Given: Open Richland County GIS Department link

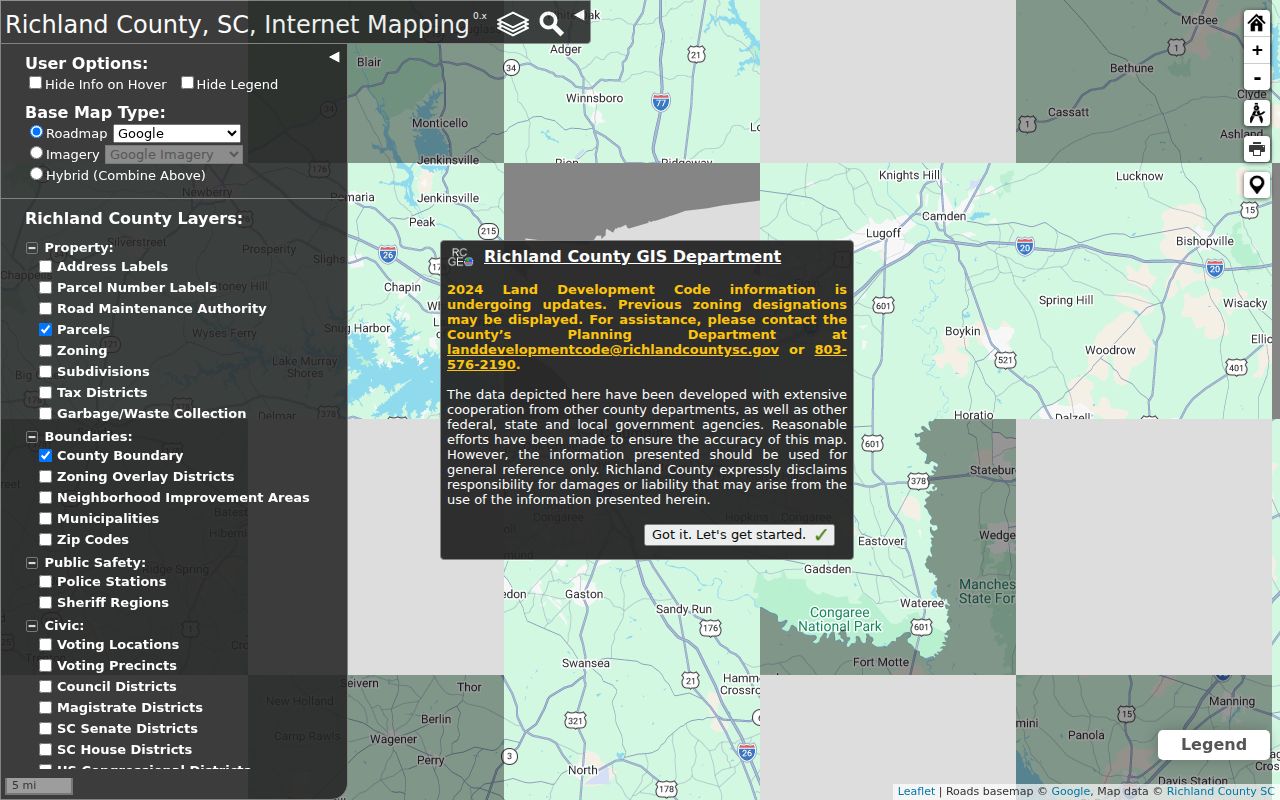Looking at the screenshot, I should [x=632, y=256].
